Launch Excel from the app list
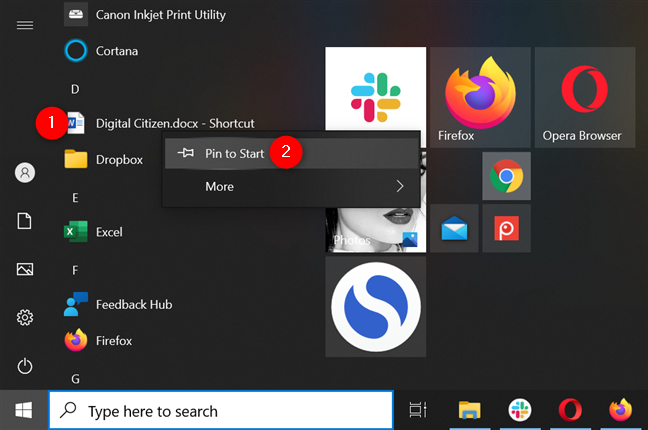This screenshot has width=648, height=430. (x=94, y=232)
